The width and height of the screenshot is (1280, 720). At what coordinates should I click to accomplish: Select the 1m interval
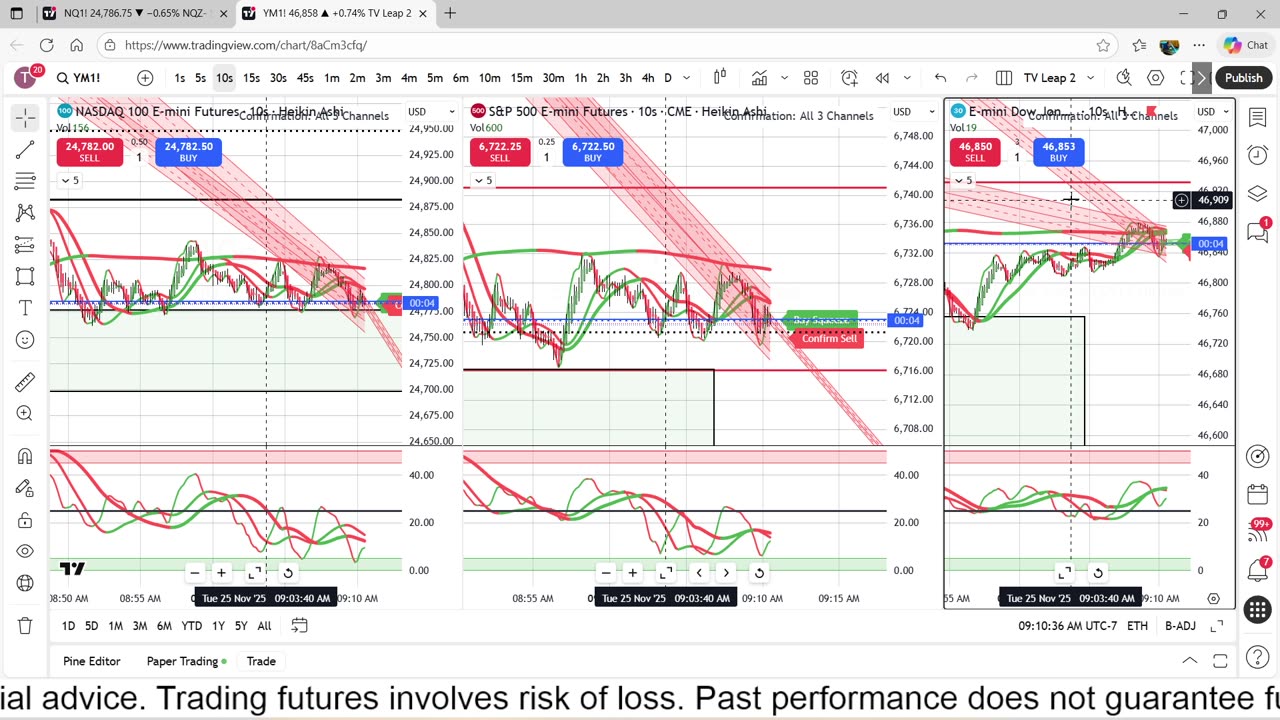[x=331, y=78]
